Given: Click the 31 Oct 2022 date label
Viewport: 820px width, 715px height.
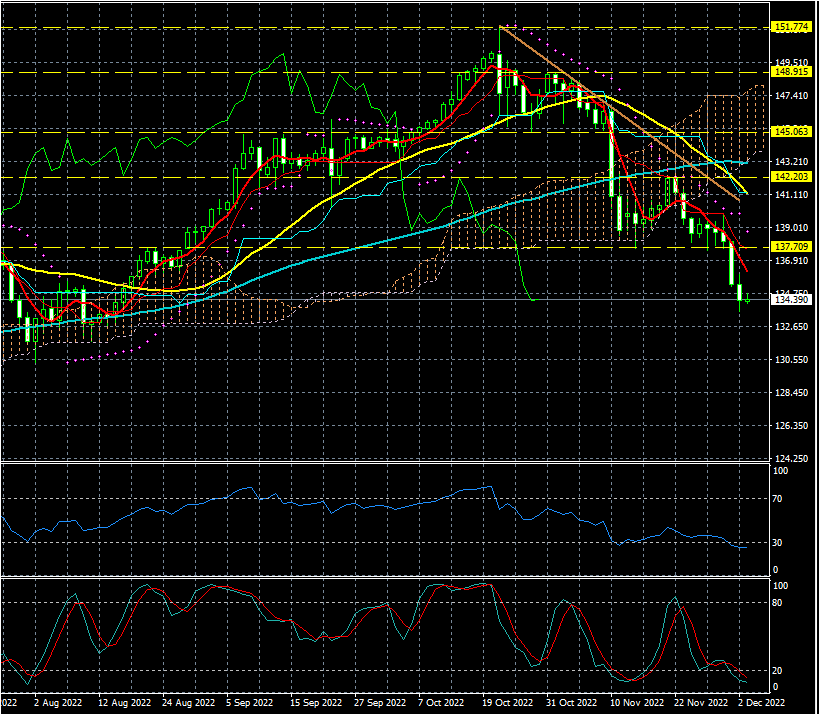Looking at the screenshot, I should 571,702.
